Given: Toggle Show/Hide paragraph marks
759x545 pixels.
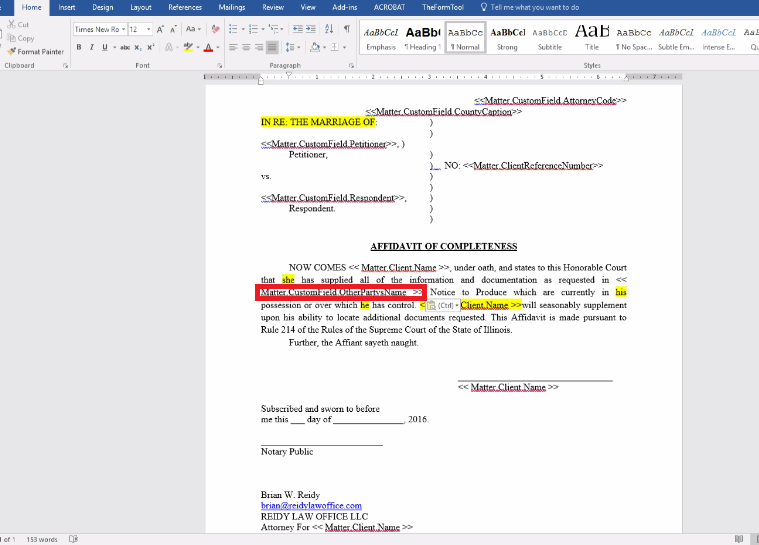Looking at the screenshot, I should tap(347, 30).
